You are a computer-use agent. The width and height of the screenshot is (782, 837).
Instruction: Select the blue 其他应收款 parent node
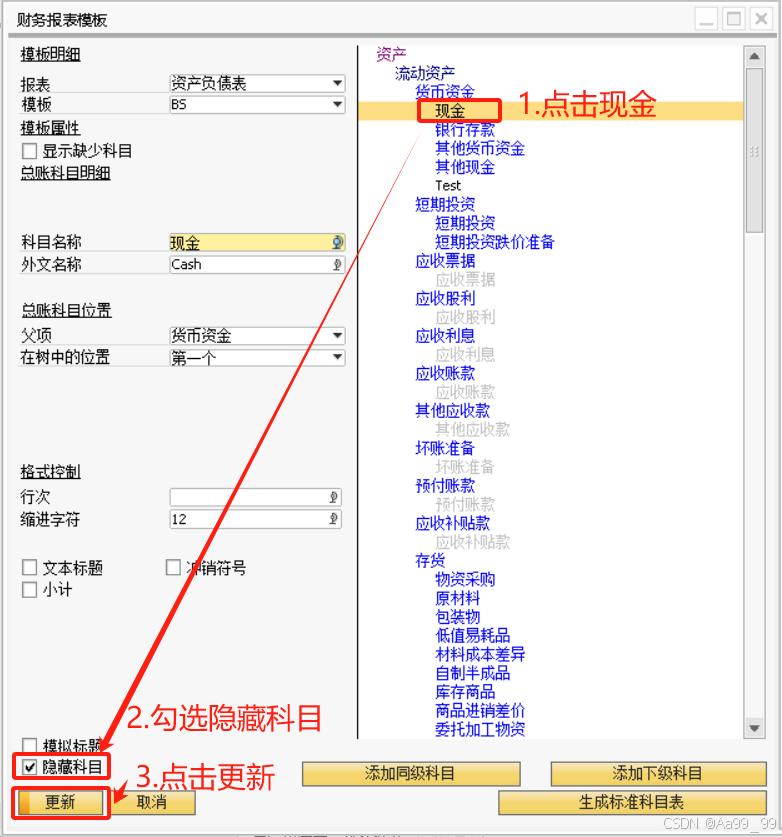pyautogui.click(x=453, y=410)
